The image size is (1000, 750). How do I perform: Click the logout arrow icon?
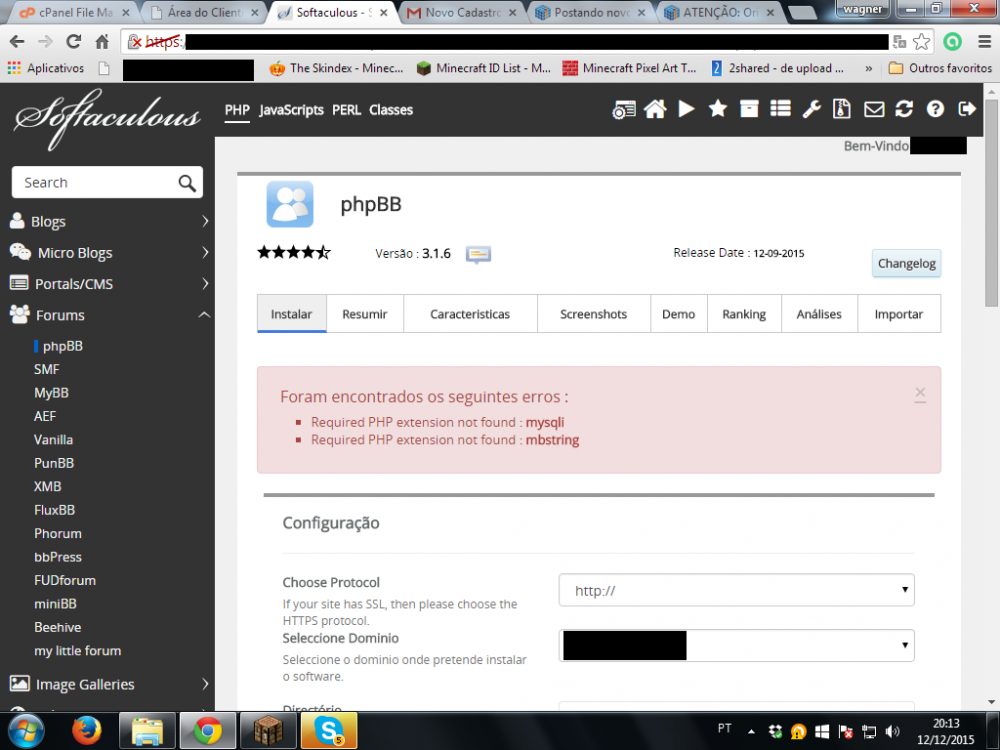[x=966, y=110]
